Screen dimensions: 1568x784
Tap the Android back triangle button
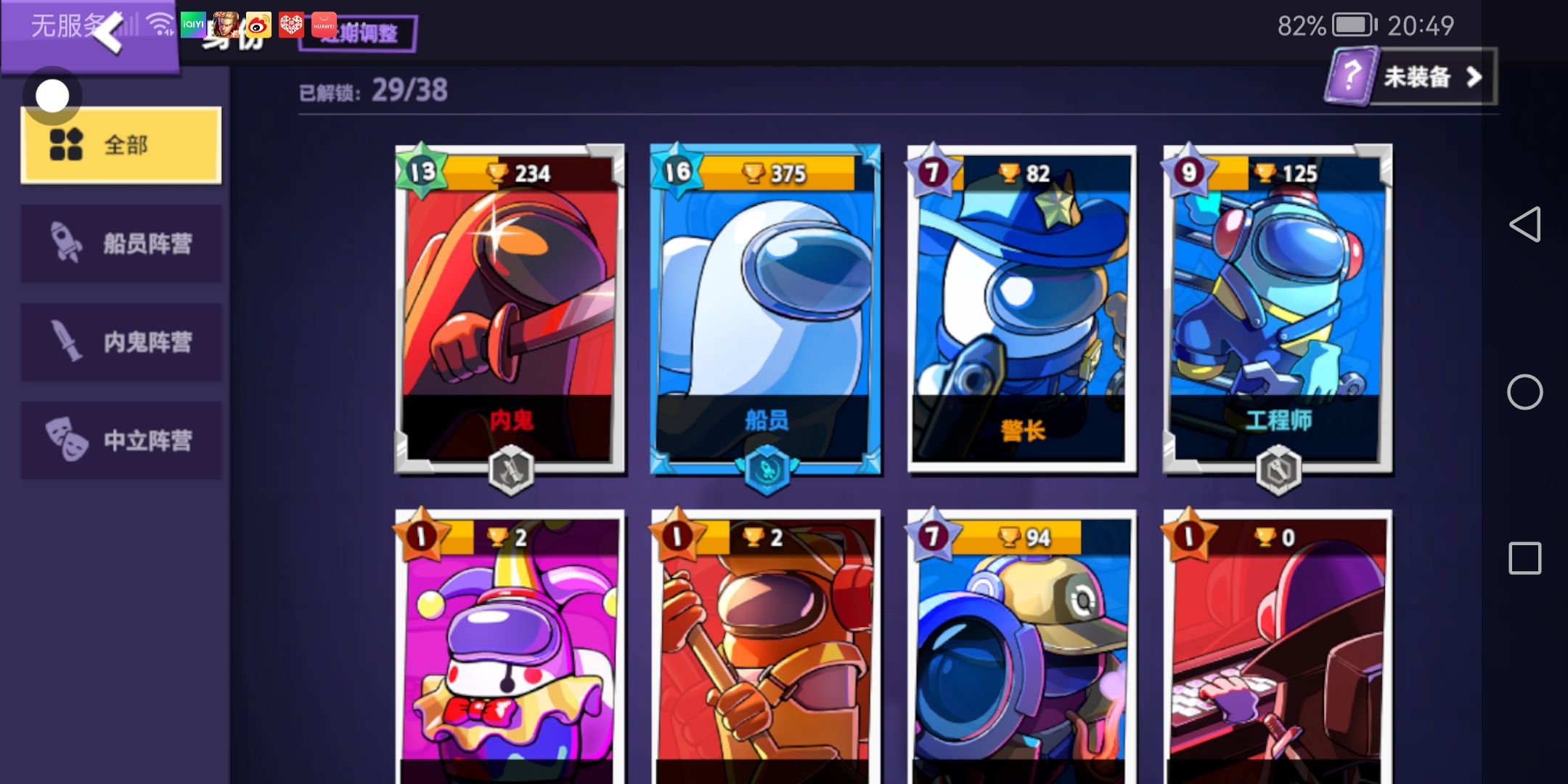pos(1524,224)
